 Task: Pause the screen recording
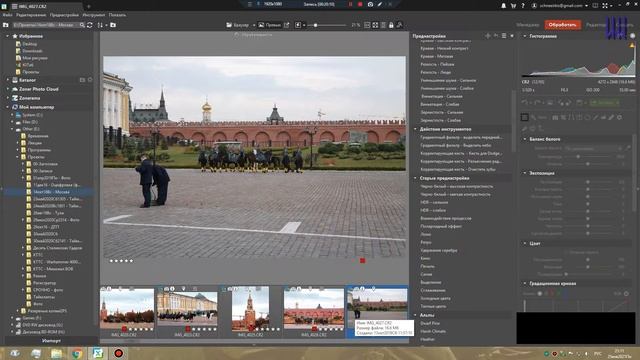350,4
